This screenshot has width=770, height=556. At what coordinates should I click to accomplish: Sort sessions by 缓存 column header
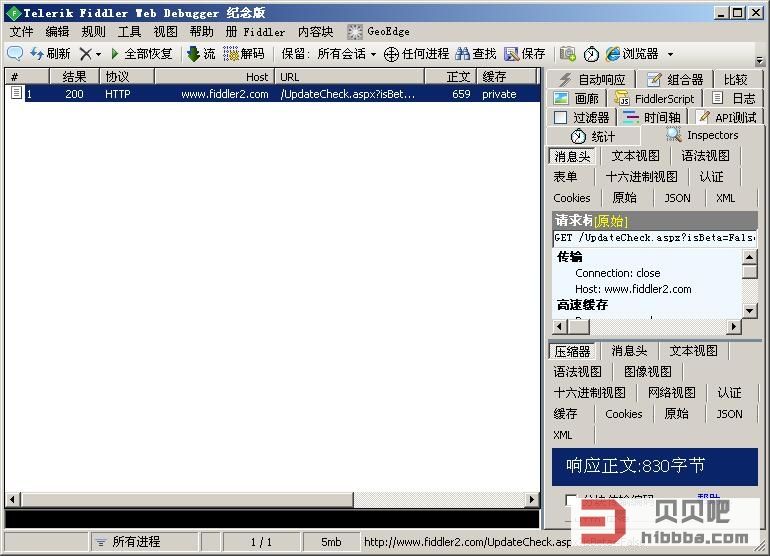[507, 77]
